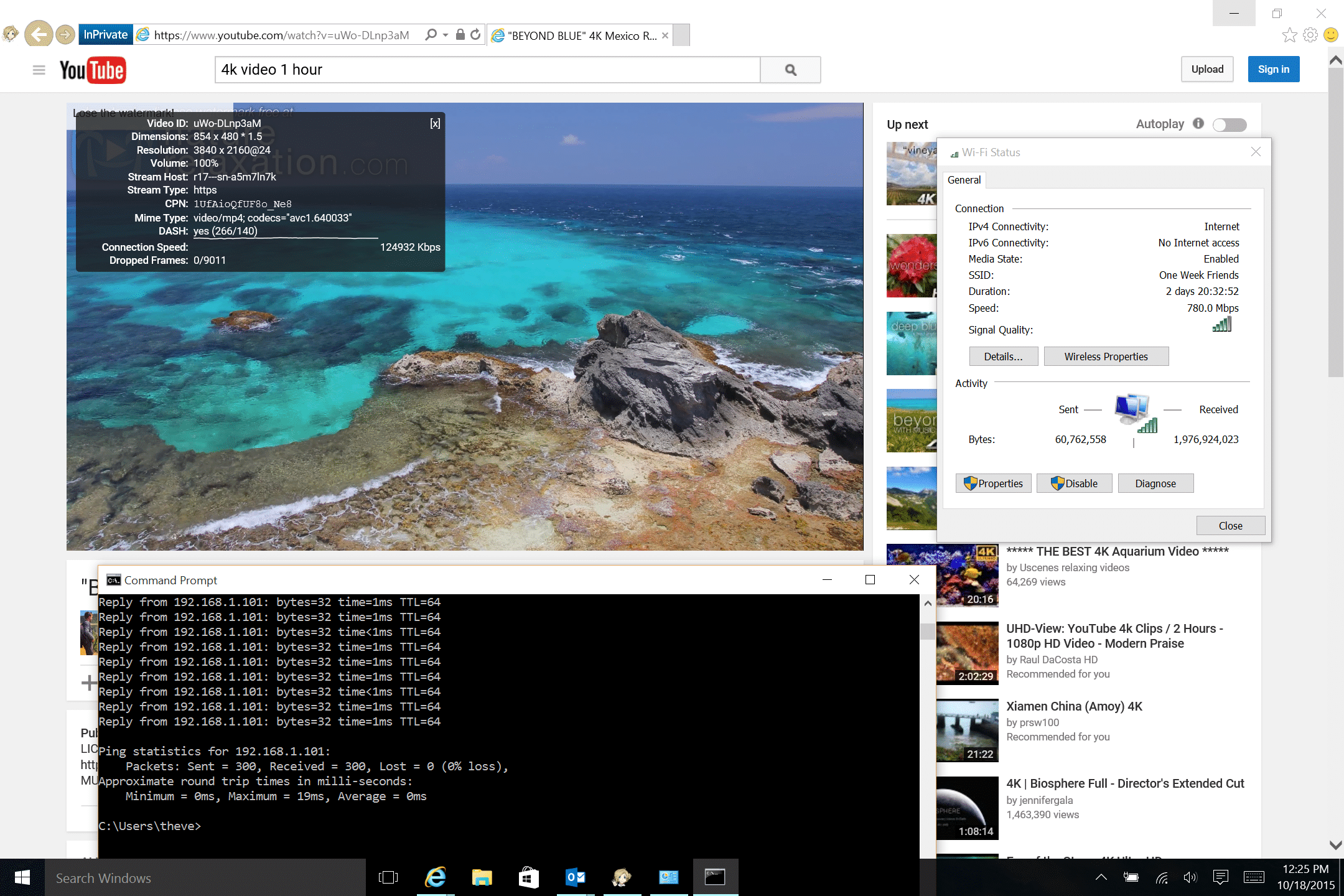Viewport: 1344px width, 896px height.
Task: Open File Explorer from the taskbar
Action: [482, 877]
